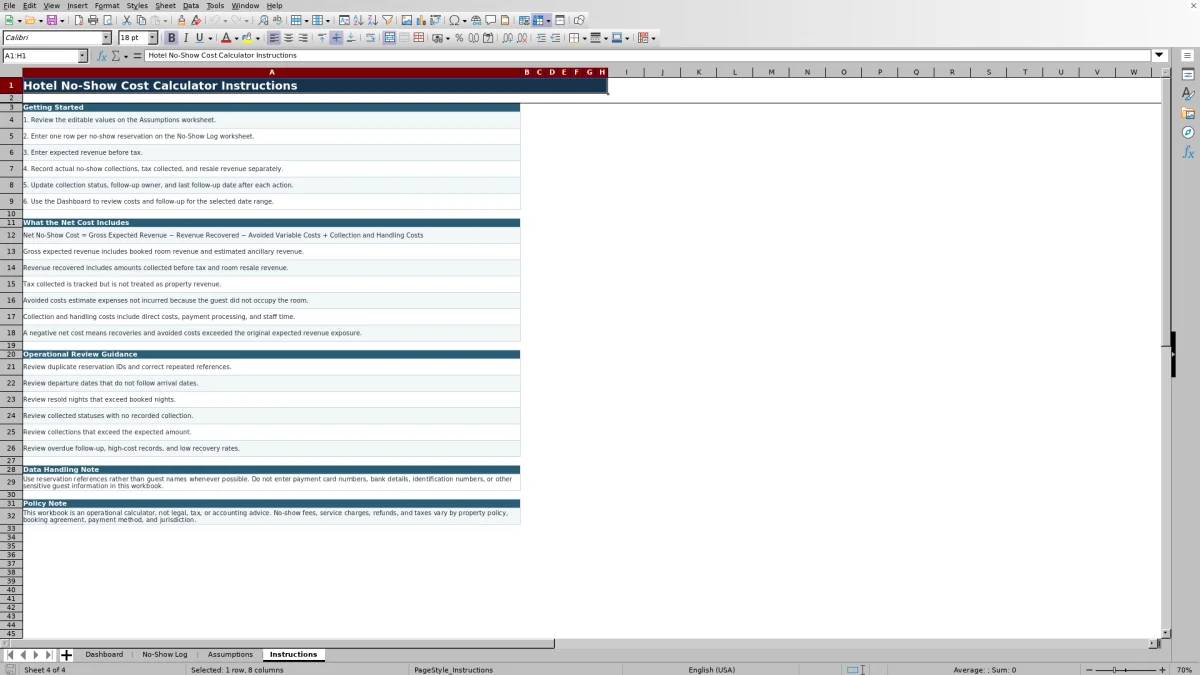1200x675 pixels.
Task: Format cells as percent
Action: pyautogui.click(x=459, y=38)
